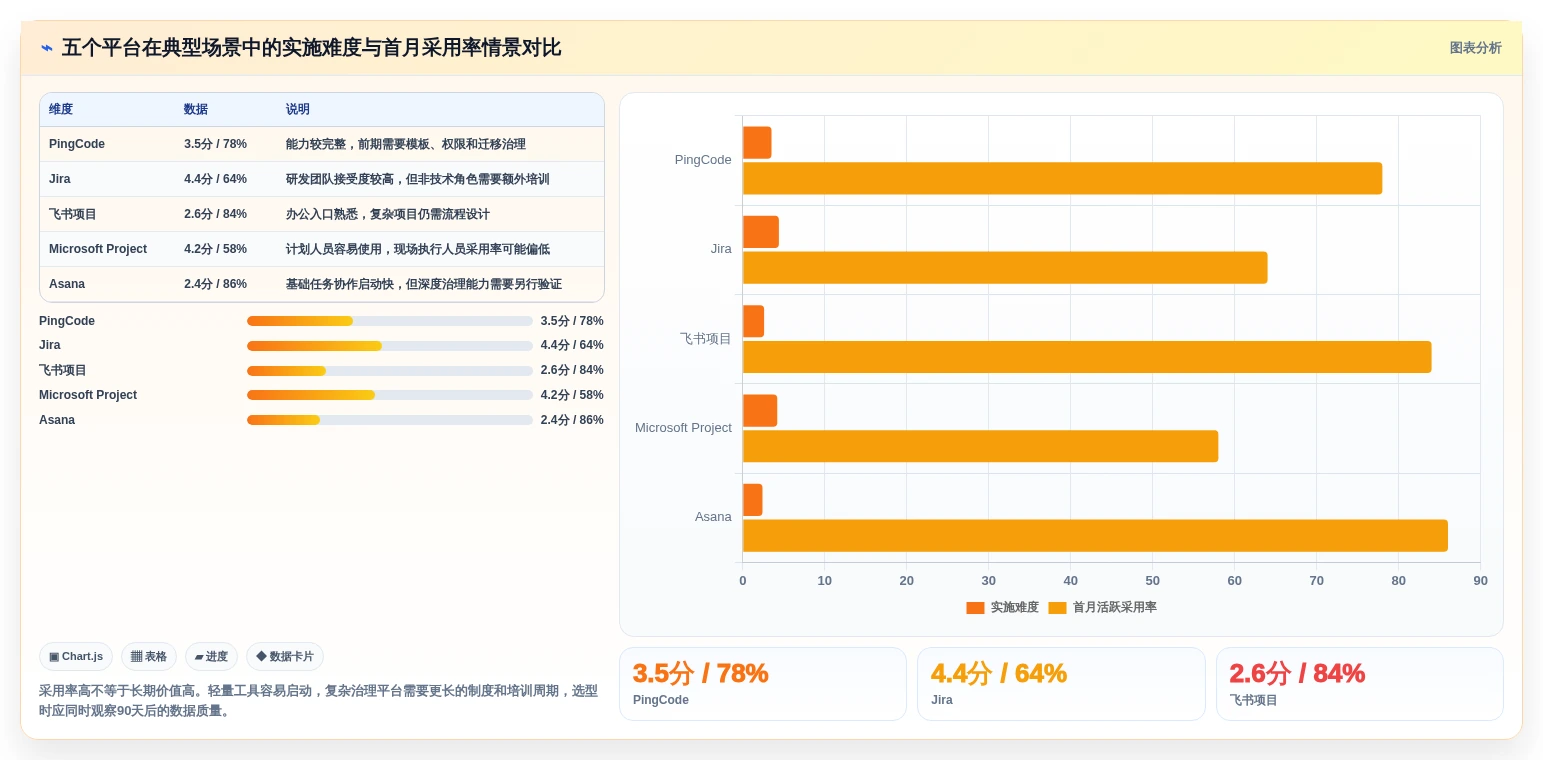This screenshot has width=1543, height=760.
Task: Click the PingCode label on chart axis
Action: [703, 160]
